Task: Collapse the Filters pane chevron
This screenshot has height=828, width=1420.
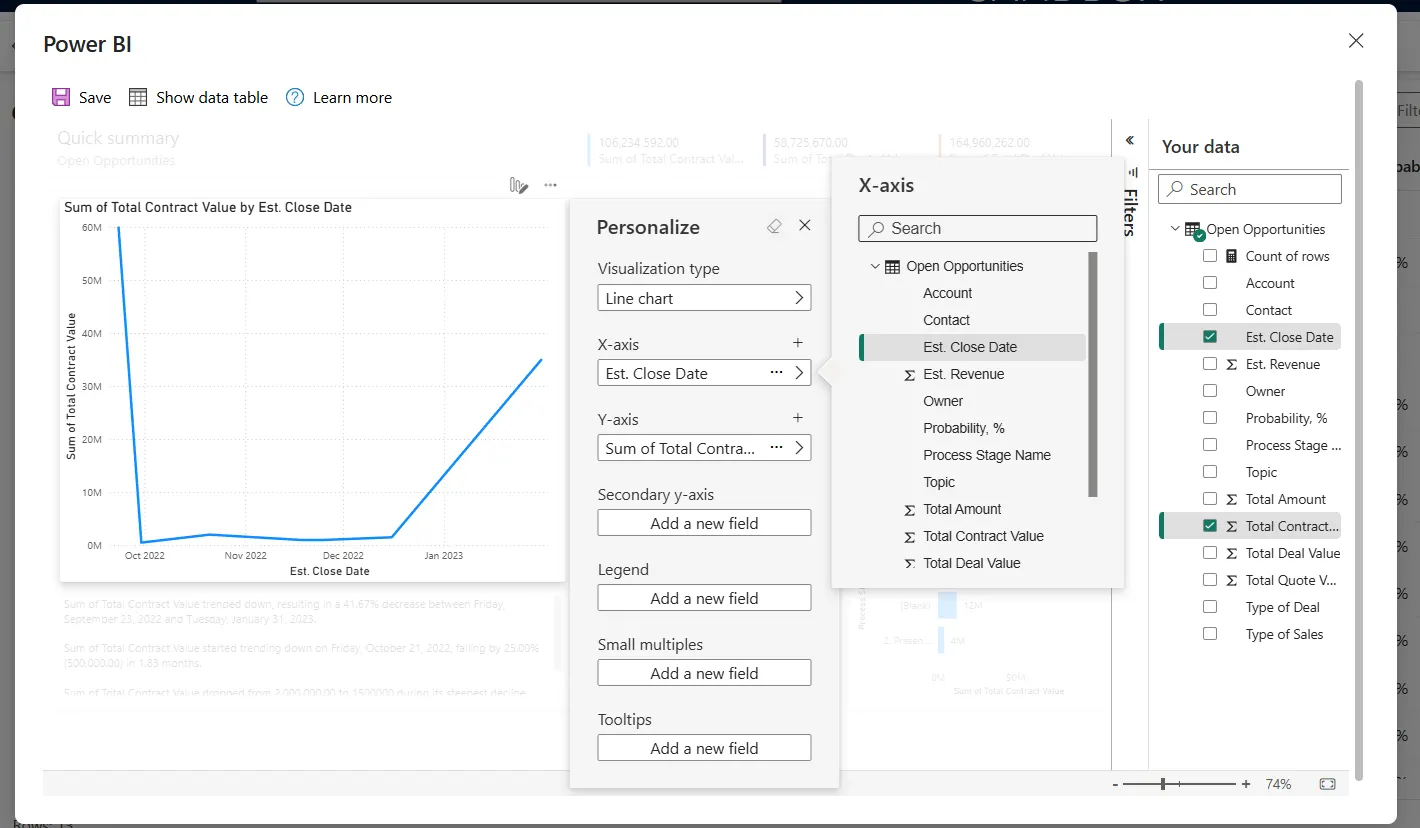Action: click(1130, 141)
